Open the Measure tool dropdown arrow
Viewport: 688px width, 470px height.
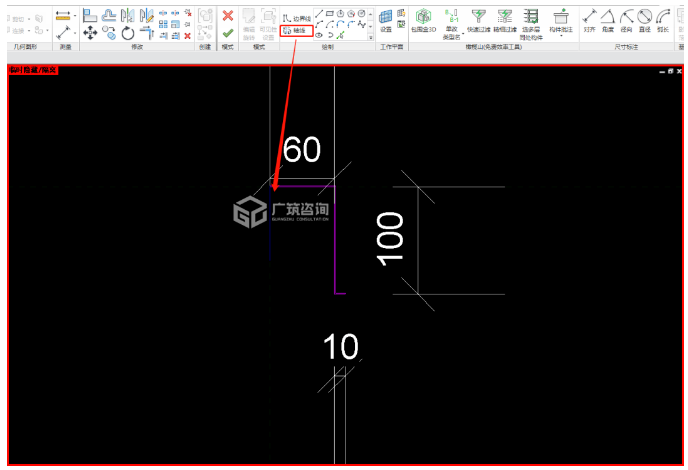tap(75, 15)
